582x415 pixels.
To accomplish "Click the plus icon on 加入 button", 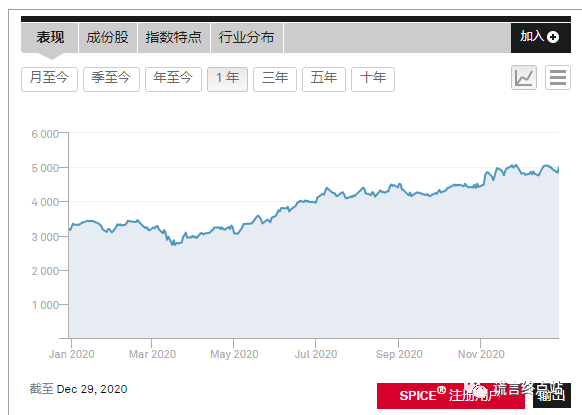I will click(x=553, y=37).
